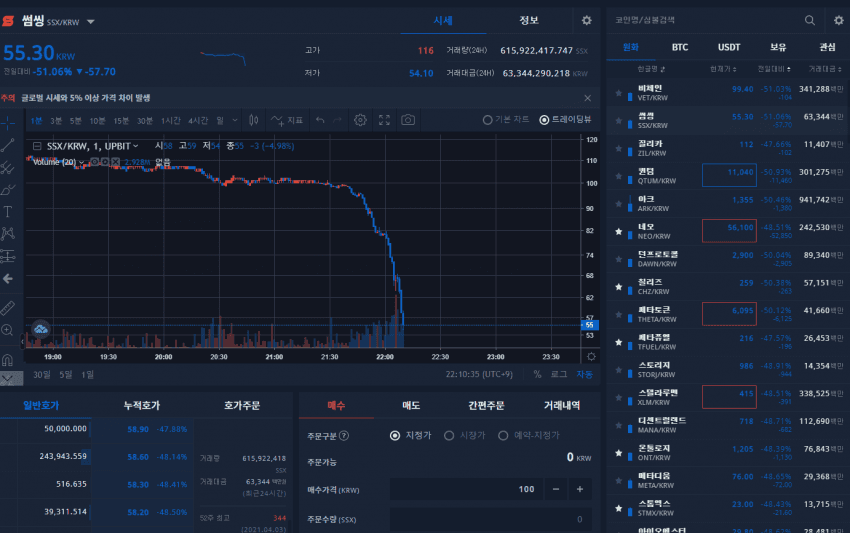Screen dimensions: 850x533
Task: Select the crosshair cursor tool
Action: [8, 123]
